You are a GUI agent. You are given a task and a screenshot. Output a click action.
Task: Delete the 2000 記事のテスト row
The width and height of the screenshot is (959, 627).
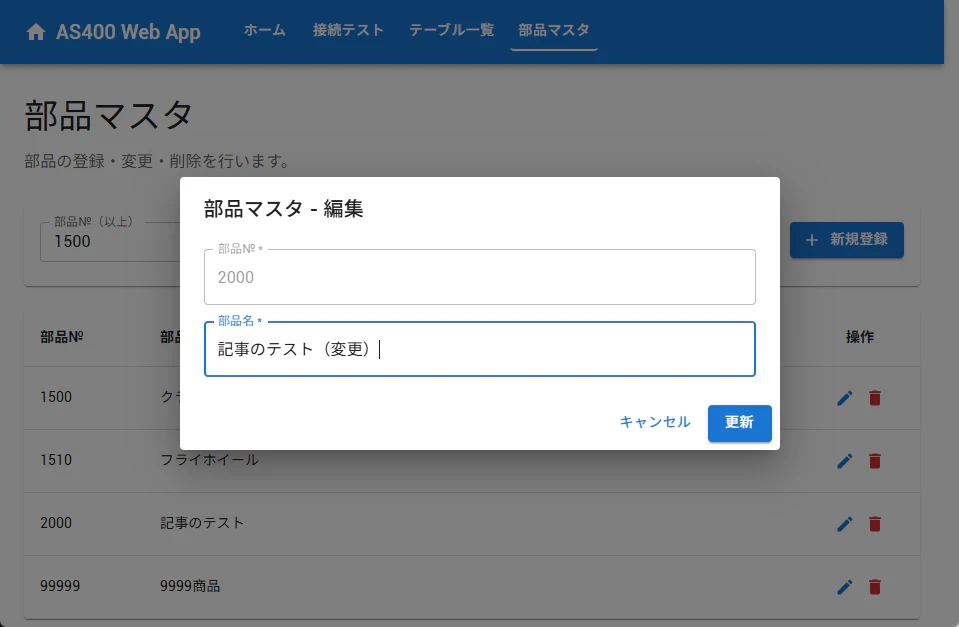coord(875,524)
